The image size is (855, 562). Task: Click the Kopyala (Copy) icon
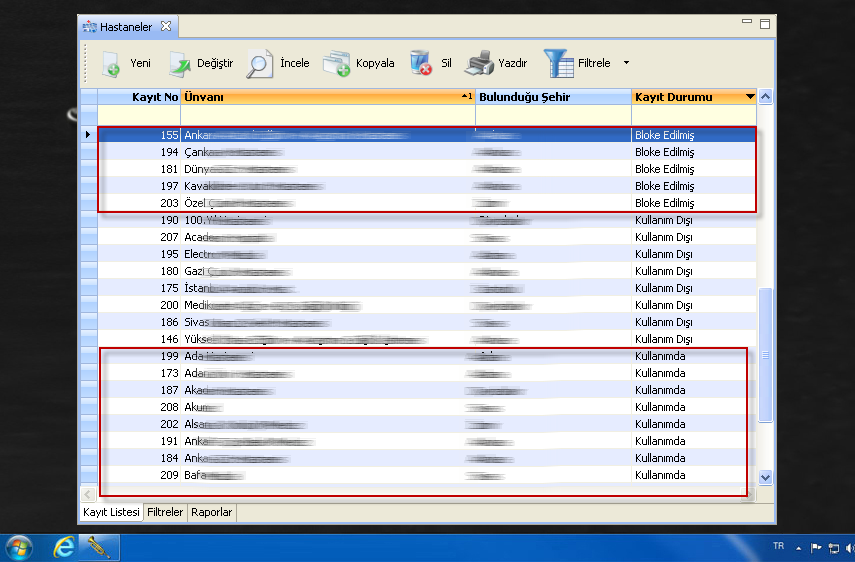pyautogui.click(x=337, y=64)
